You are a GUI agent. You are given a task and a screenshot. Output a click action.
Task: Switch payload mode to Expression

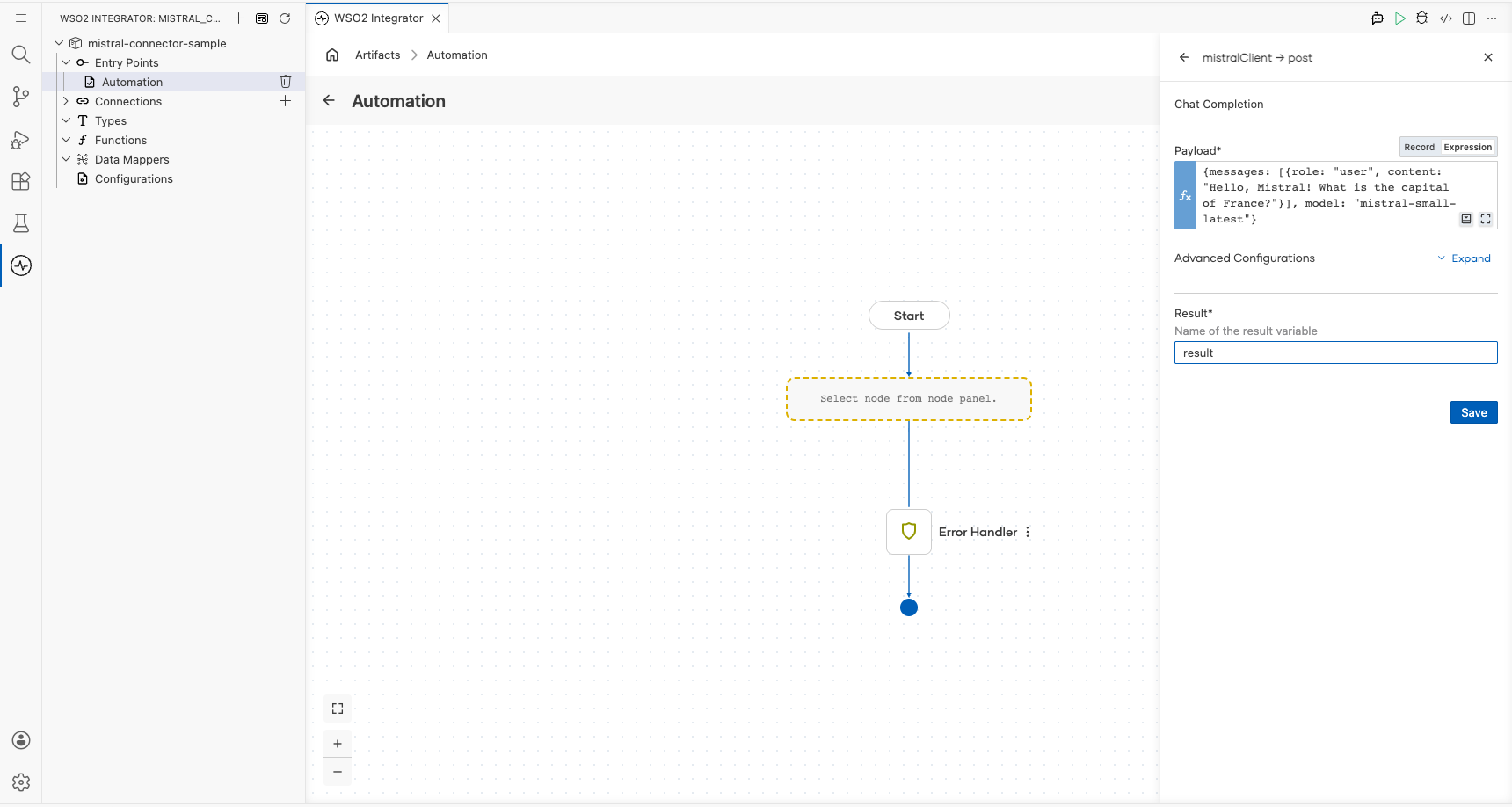pos(1467,147)
